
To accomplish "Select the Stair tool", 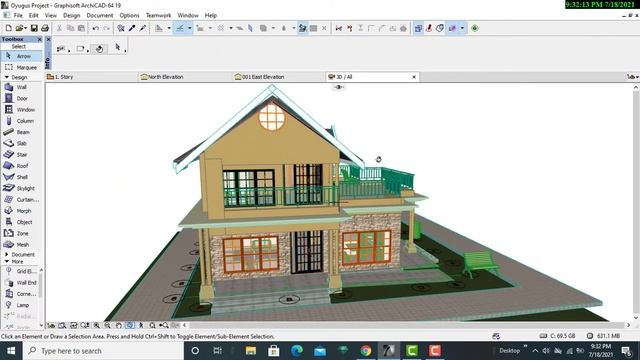I will (22, 154).
